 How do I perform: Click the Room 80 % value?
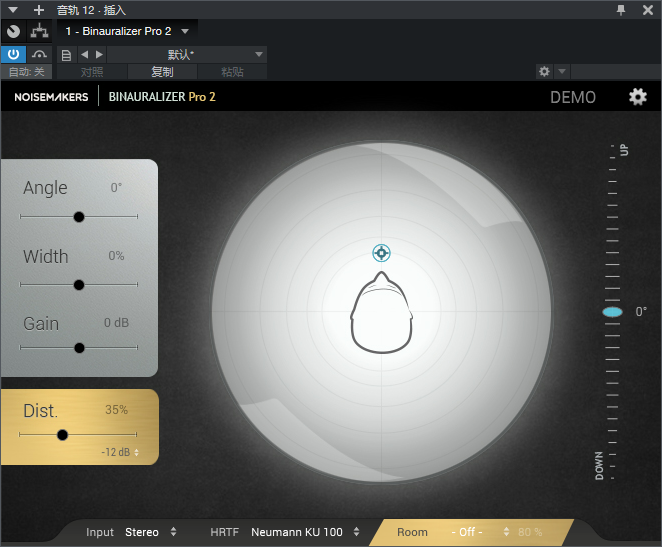(x=530, y=532)
